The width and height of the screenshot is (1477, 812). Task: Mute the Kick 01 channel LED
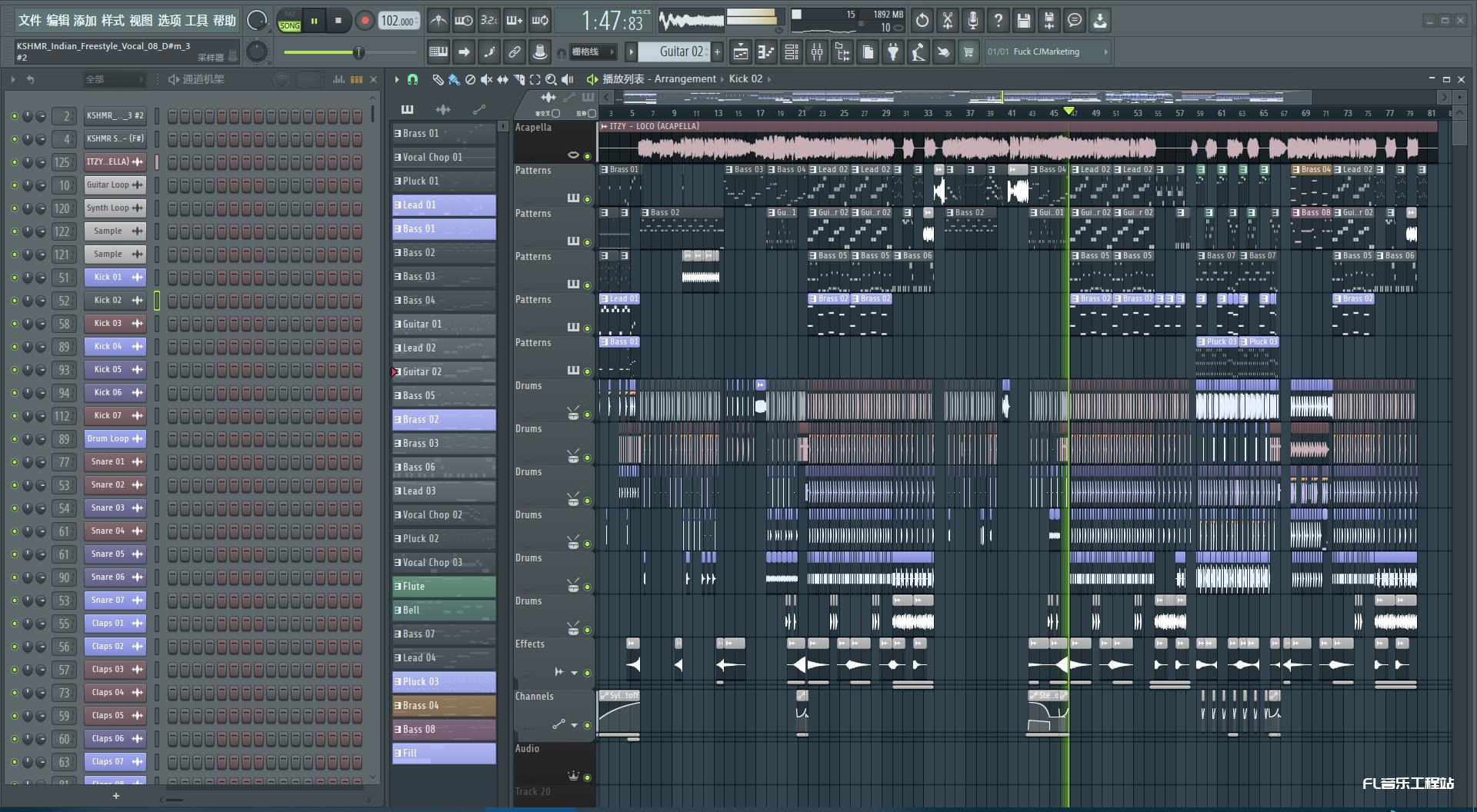(x=14, y=278)
